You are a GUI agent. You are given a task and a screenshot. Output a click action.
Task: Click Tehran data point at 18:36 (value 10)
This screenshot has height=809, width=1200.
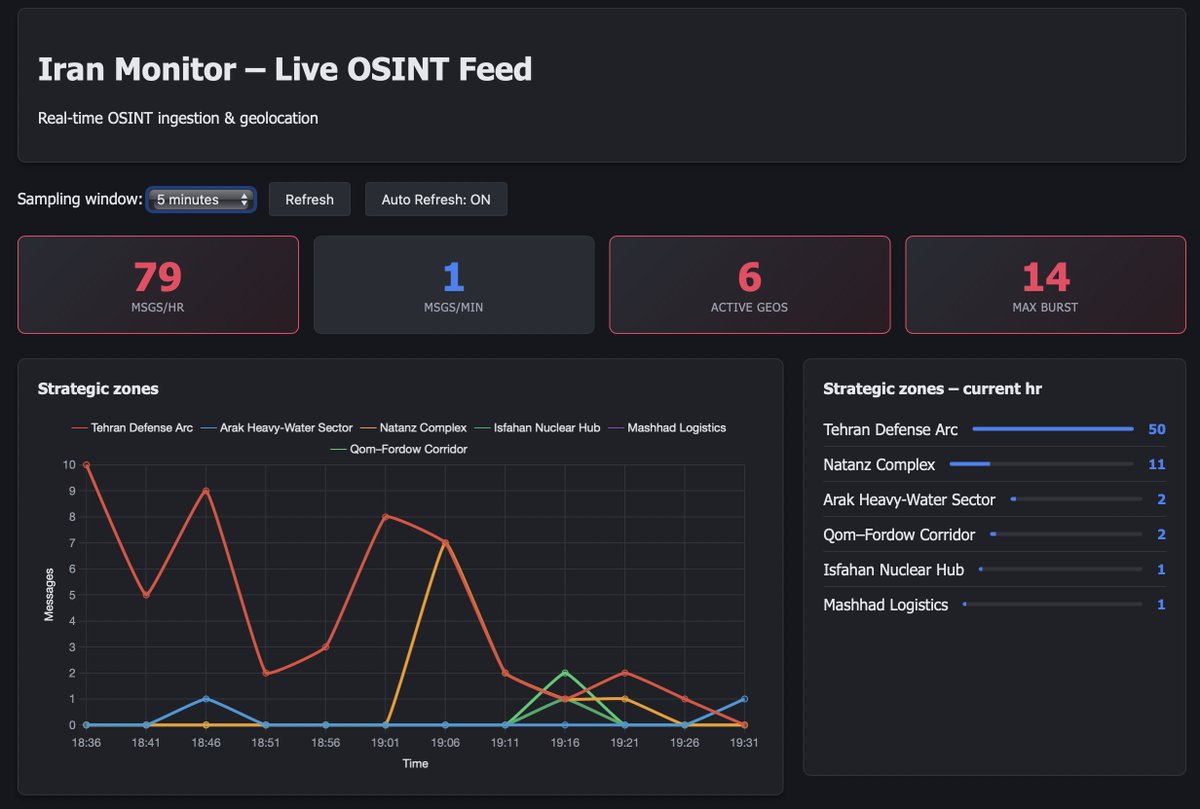(87, 465)
